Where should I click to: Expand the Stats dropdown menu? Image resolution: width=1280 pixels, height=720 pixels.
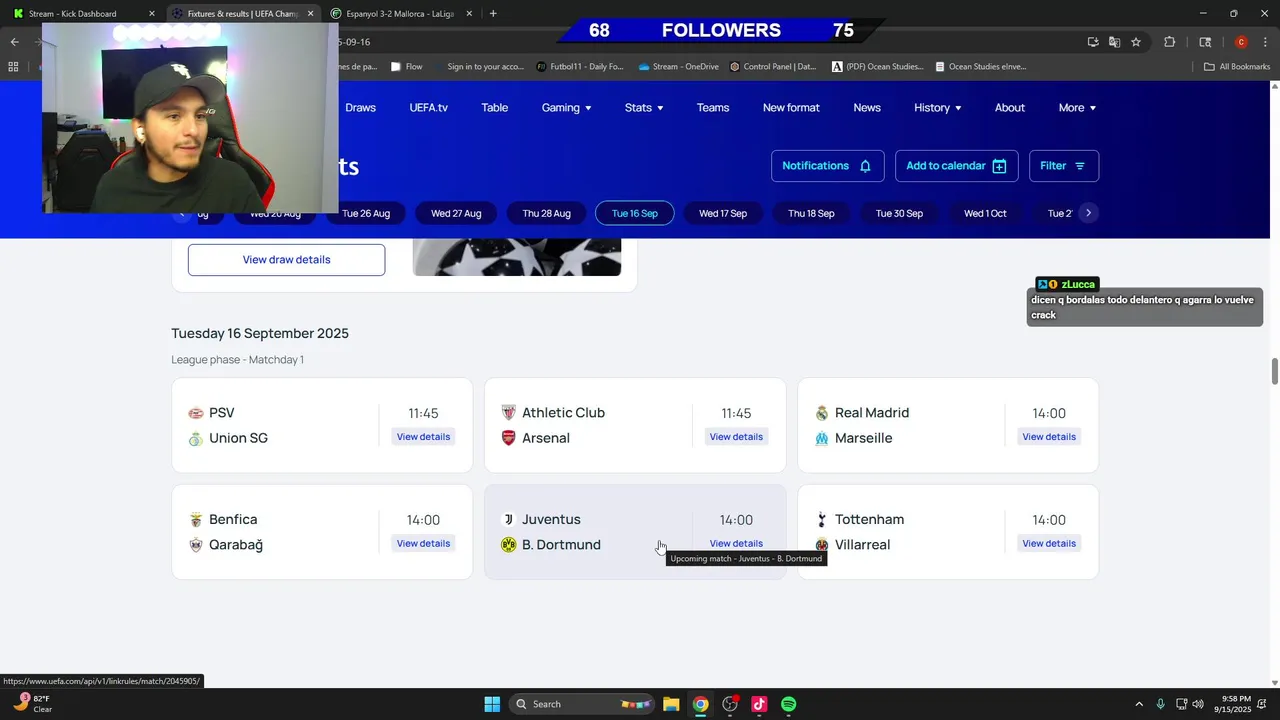(x=644, y=108)
